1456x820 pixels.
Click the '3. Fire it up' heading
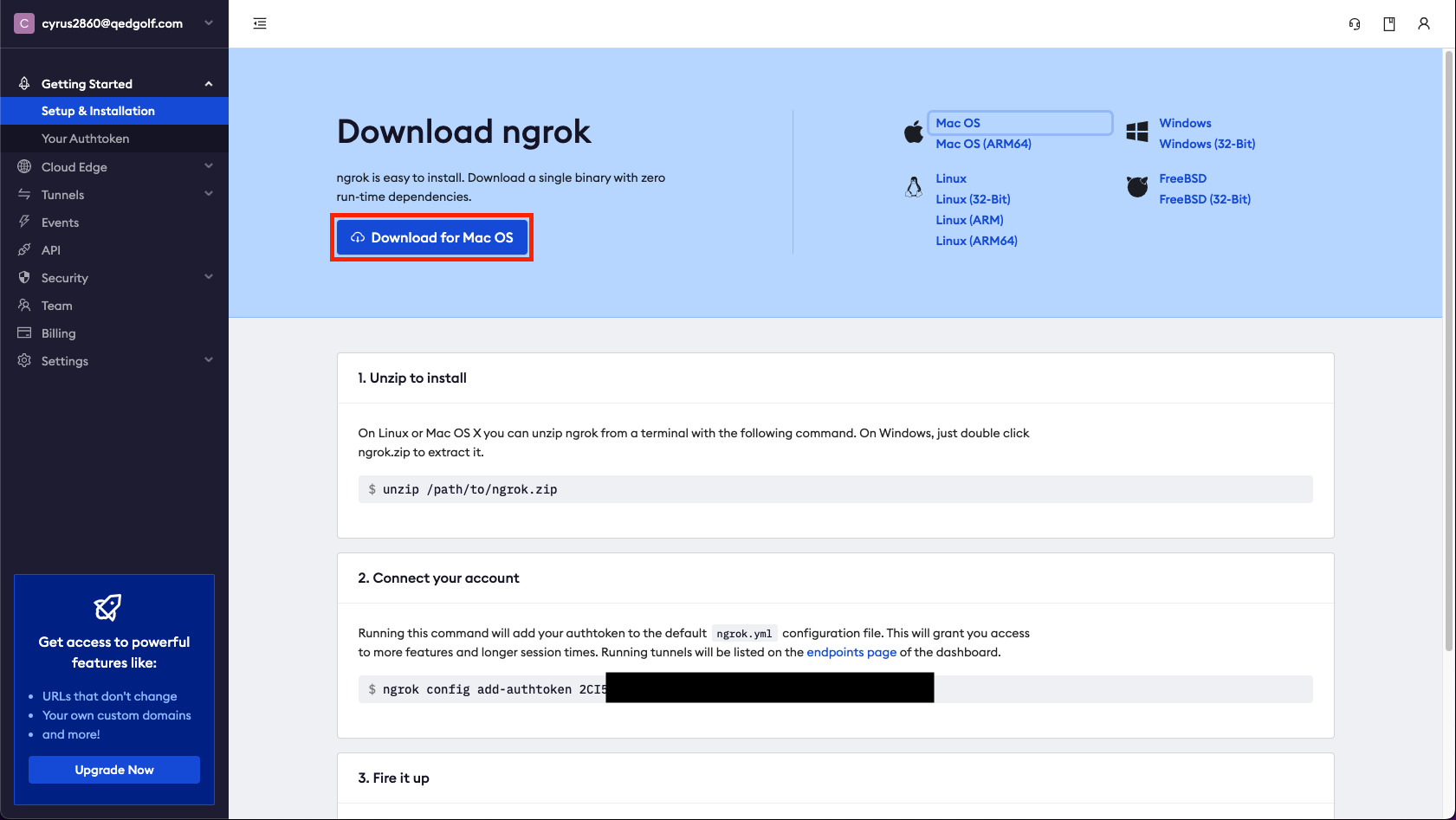393,778
